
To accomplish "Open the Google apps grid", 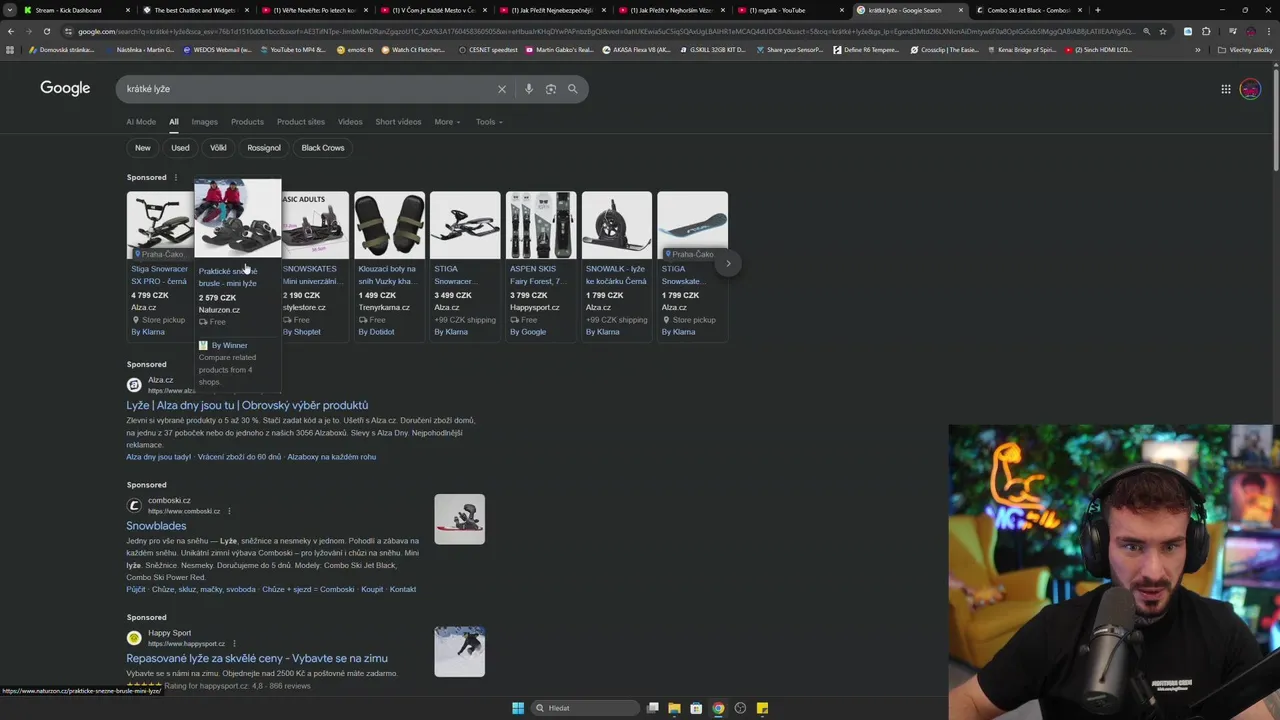I will 1226,89.
